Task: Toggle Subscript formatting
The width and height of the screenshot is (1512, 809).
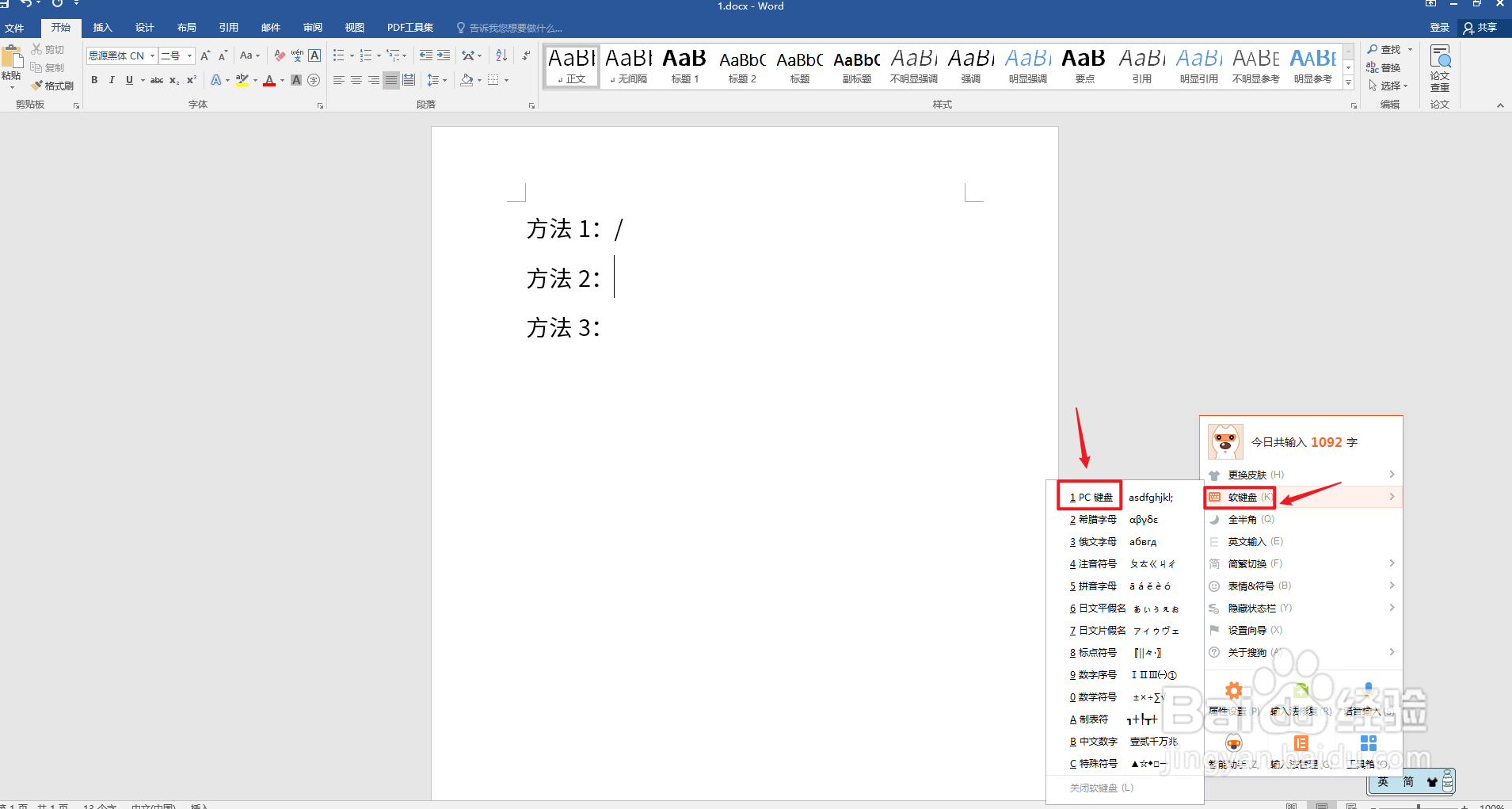Action: point(174,80)
